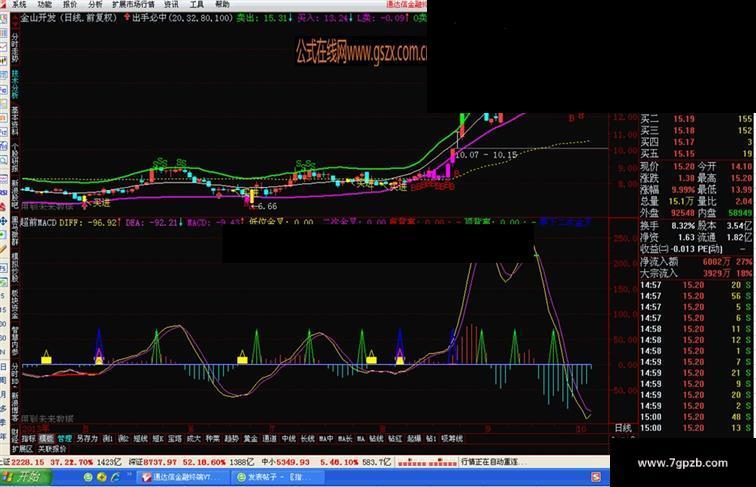This screenshot has height=487, width=756.
Task: Select the pencil drawing tool icon
Action: (x=3, y=250)
